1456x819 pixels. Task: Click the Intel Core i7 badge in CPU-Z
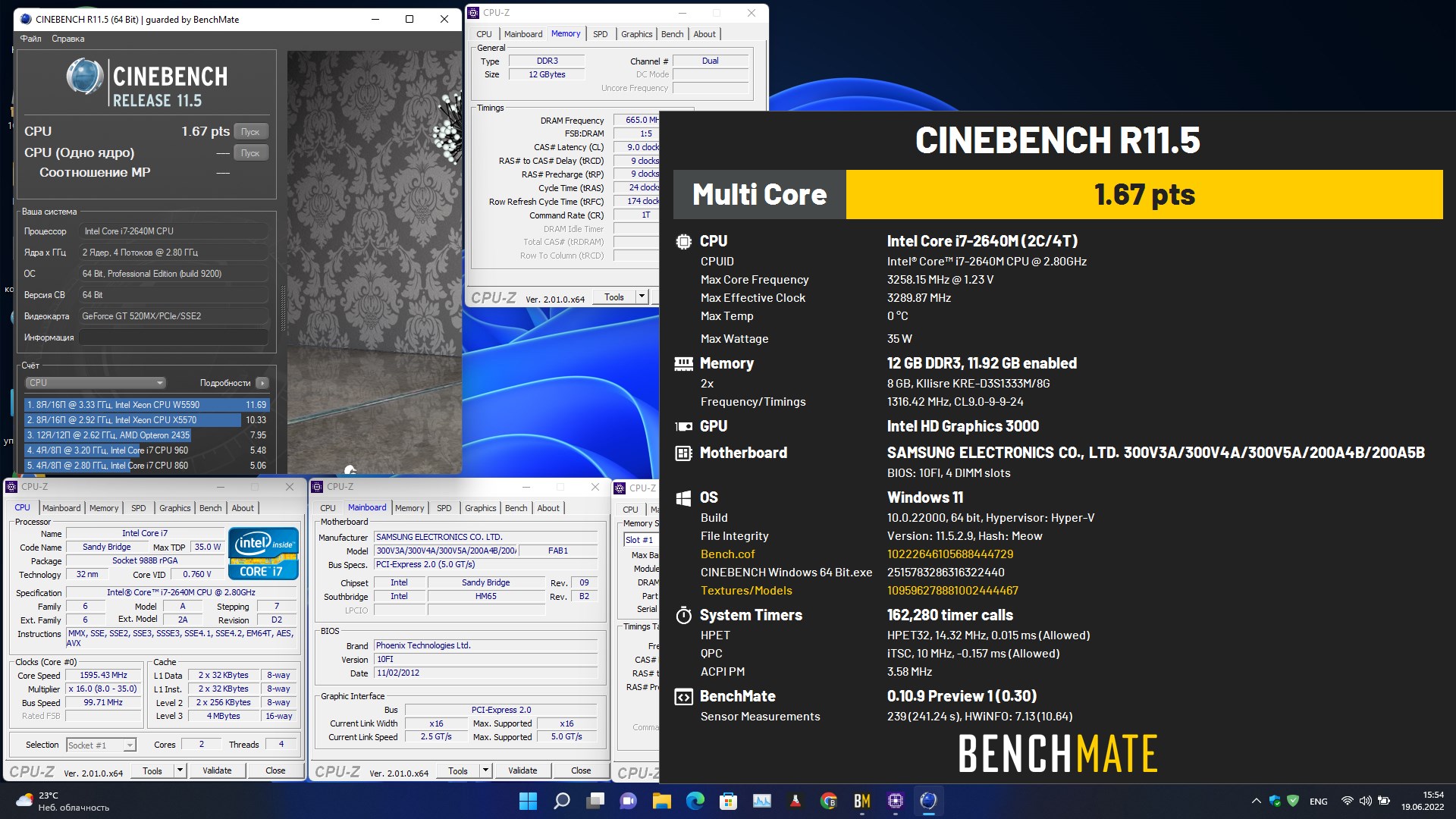tap(263, 554)
